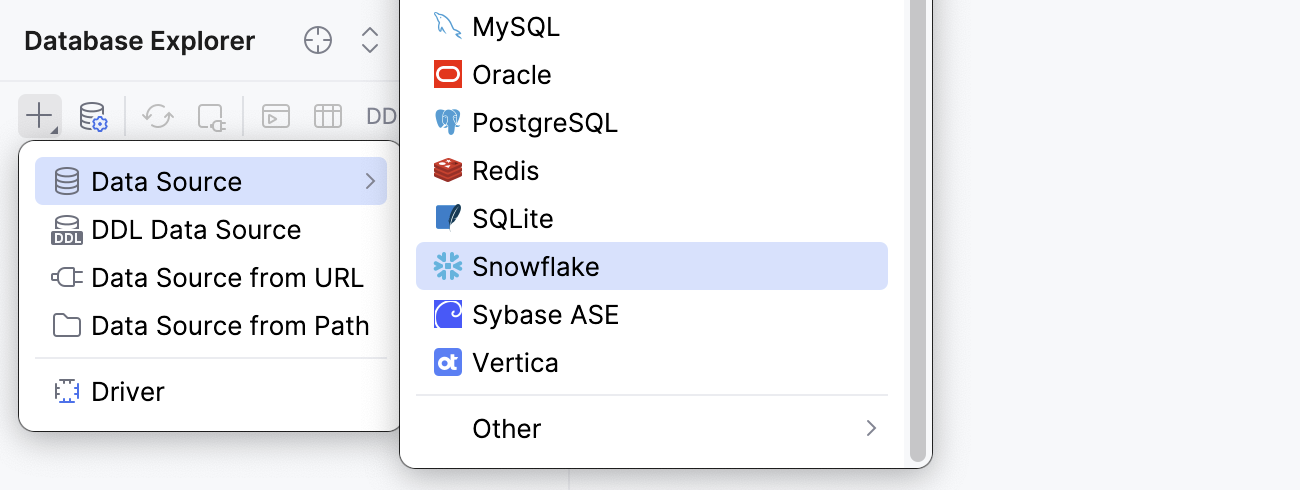Click the Deactivate (plug) toolbar icon
The image size is (1300, 490).
point(212,116)
